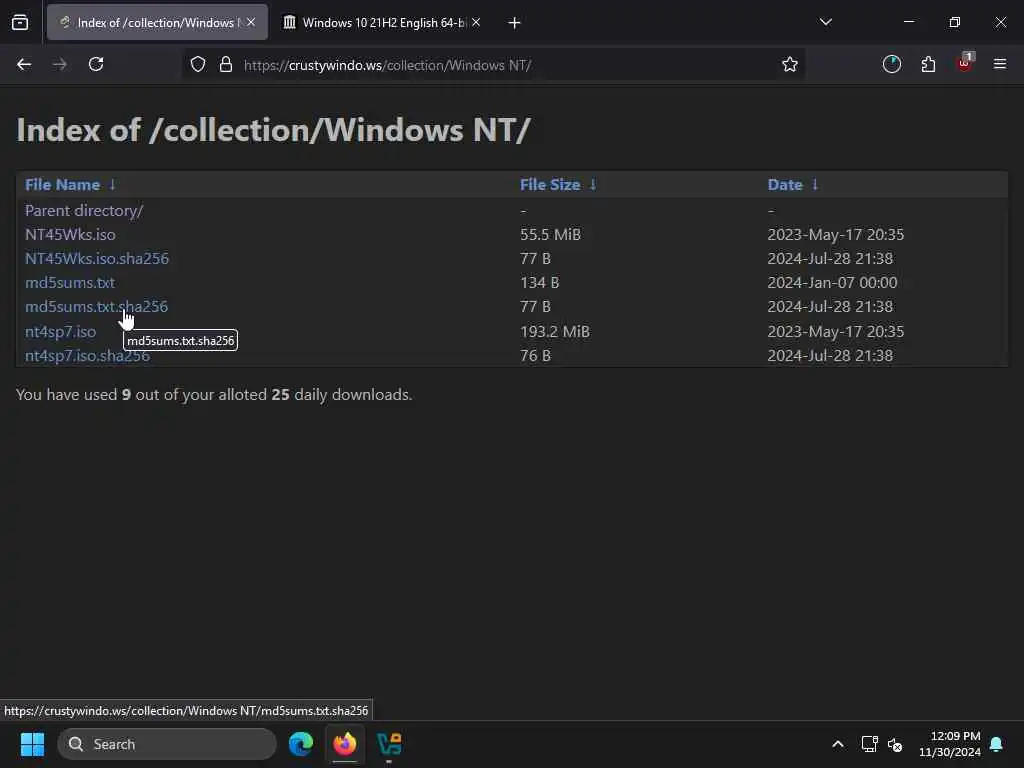Open md5sums.txt.sha256 link
The image size is (1024, 768).
click(x=96, y=306)
